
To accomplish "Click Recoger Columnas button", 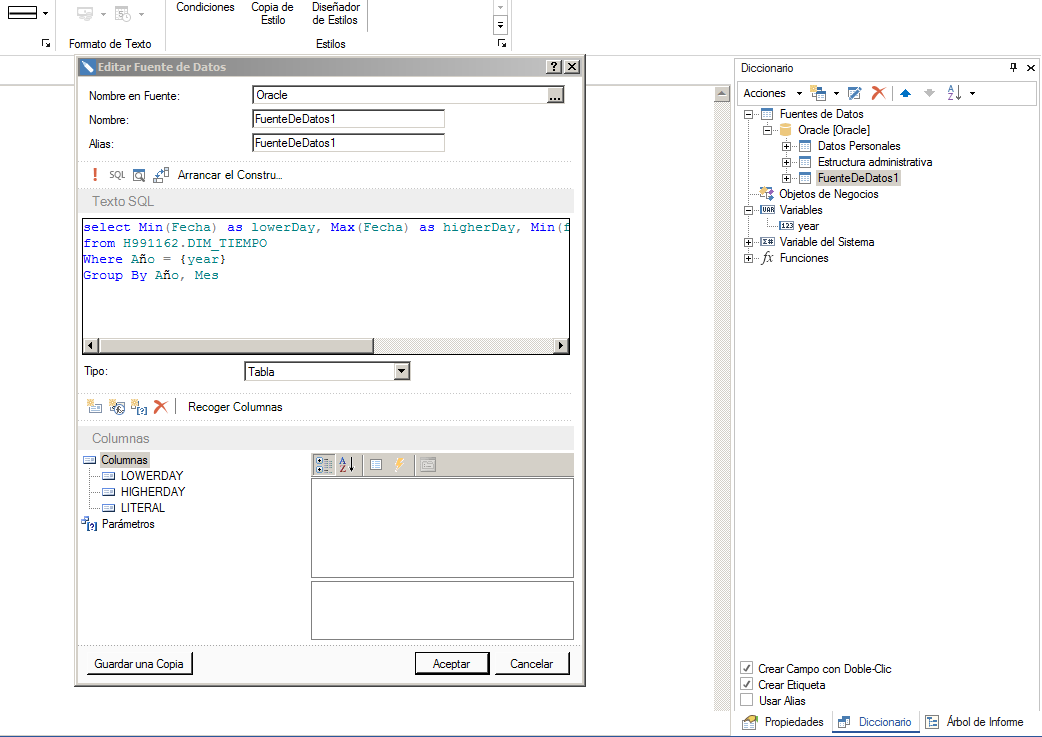I will click(235, 407).
